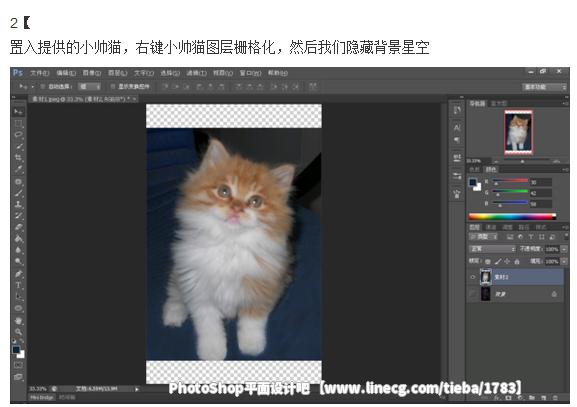Open the workspace 基本功能 dropdown
The image size is (577, 407).
(545, 87)
